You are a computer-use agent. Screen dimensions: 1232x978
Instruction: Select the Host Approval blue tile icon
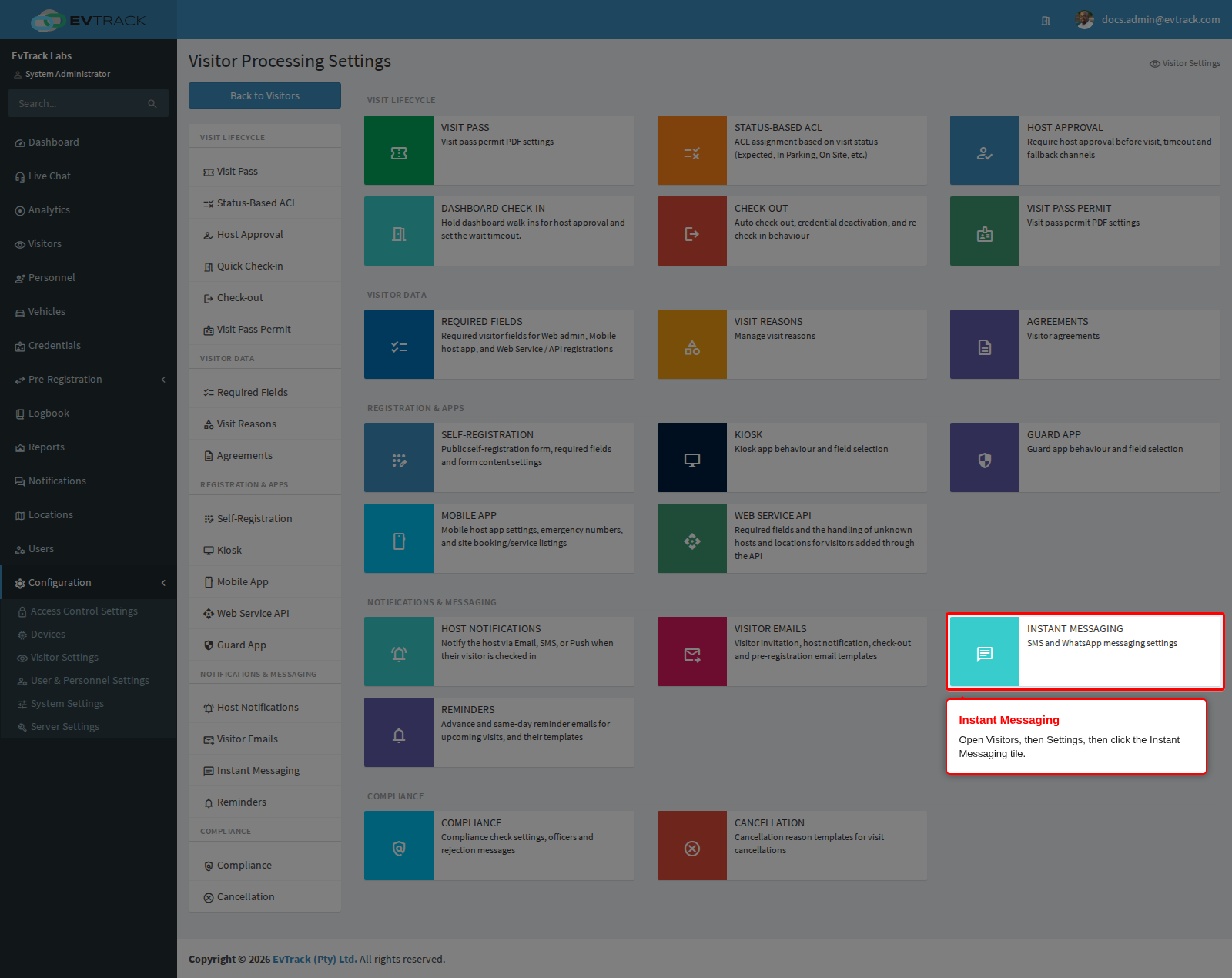click(985, 150)
